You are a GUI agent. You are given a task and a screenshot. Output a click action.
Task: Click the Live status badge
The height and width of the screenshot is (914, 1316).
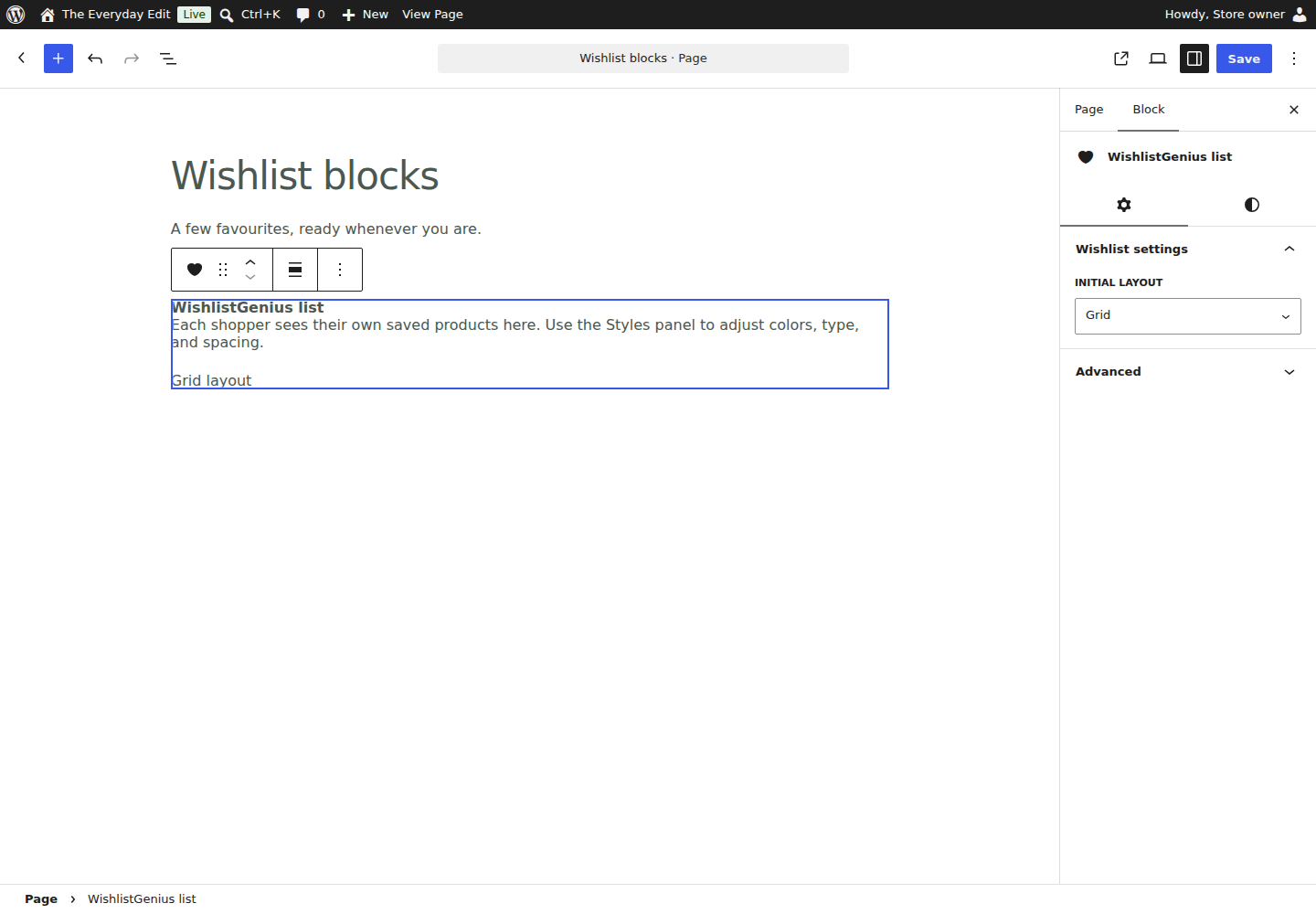point(194,15)
